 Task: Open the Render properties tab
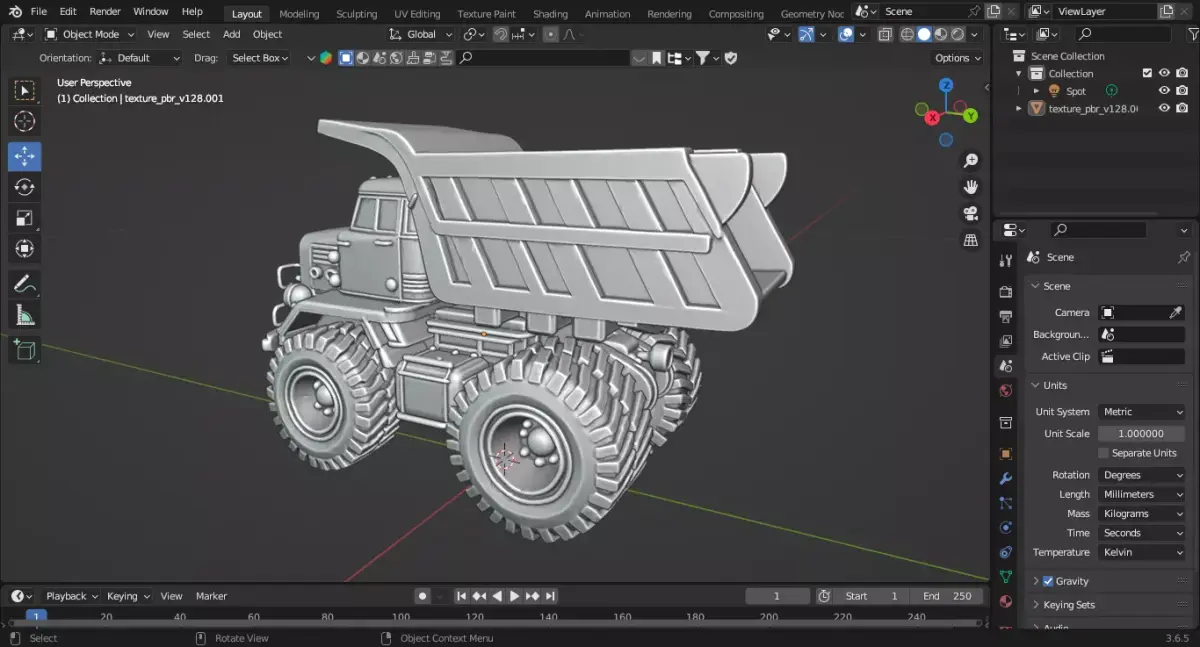pos(1006,292)
